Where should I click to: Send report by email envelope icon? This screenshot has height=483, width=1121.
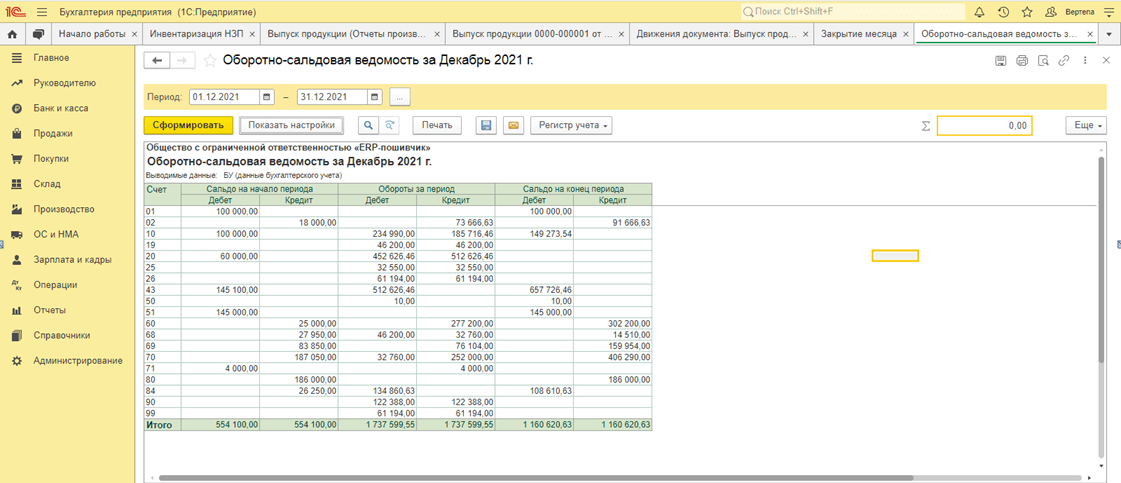(x=513, y=125)
